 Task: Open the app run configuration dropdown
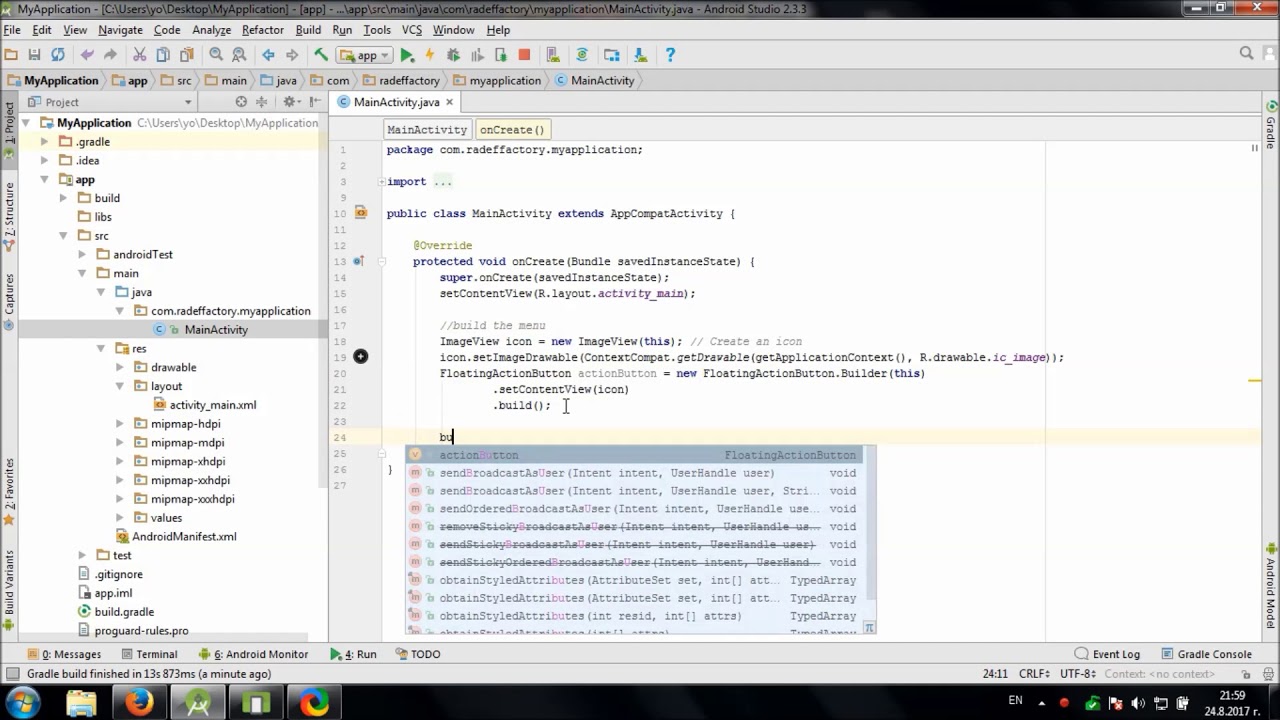click(364, 55)
